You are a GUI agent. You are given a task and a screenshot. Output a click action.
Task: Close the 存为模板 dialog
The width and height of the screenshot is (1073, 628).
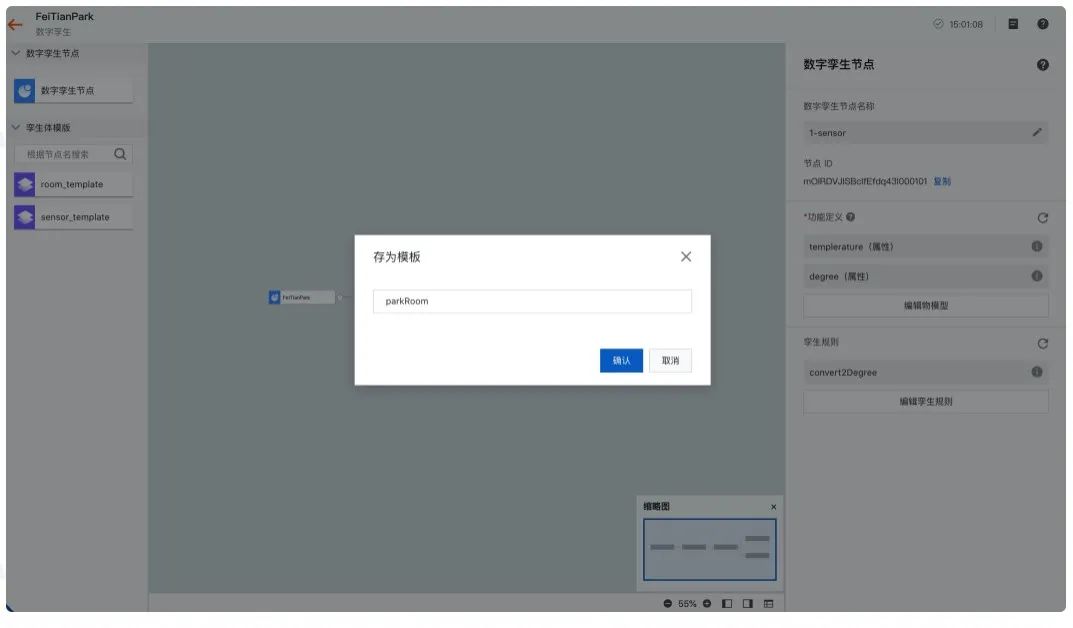(x=686, y=257)
